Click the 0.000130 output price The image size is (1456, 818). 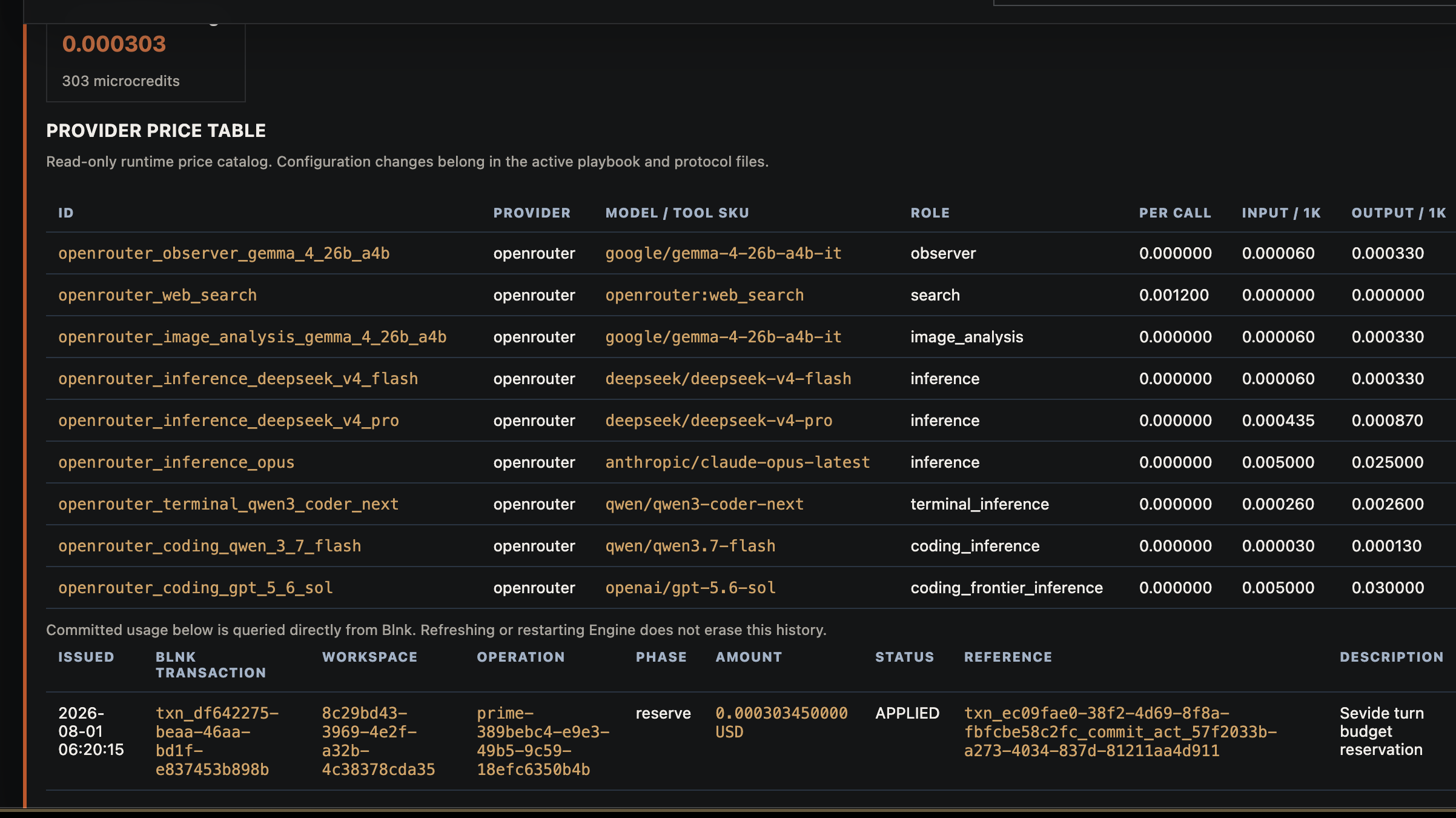coord(1386,546)
